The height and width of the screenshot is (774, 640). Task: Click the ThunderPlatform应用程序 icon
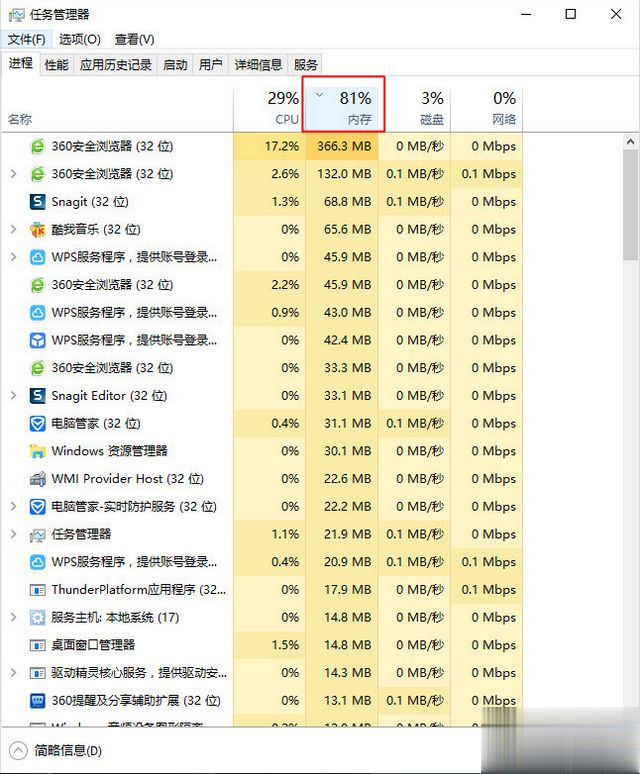(38, 589)
